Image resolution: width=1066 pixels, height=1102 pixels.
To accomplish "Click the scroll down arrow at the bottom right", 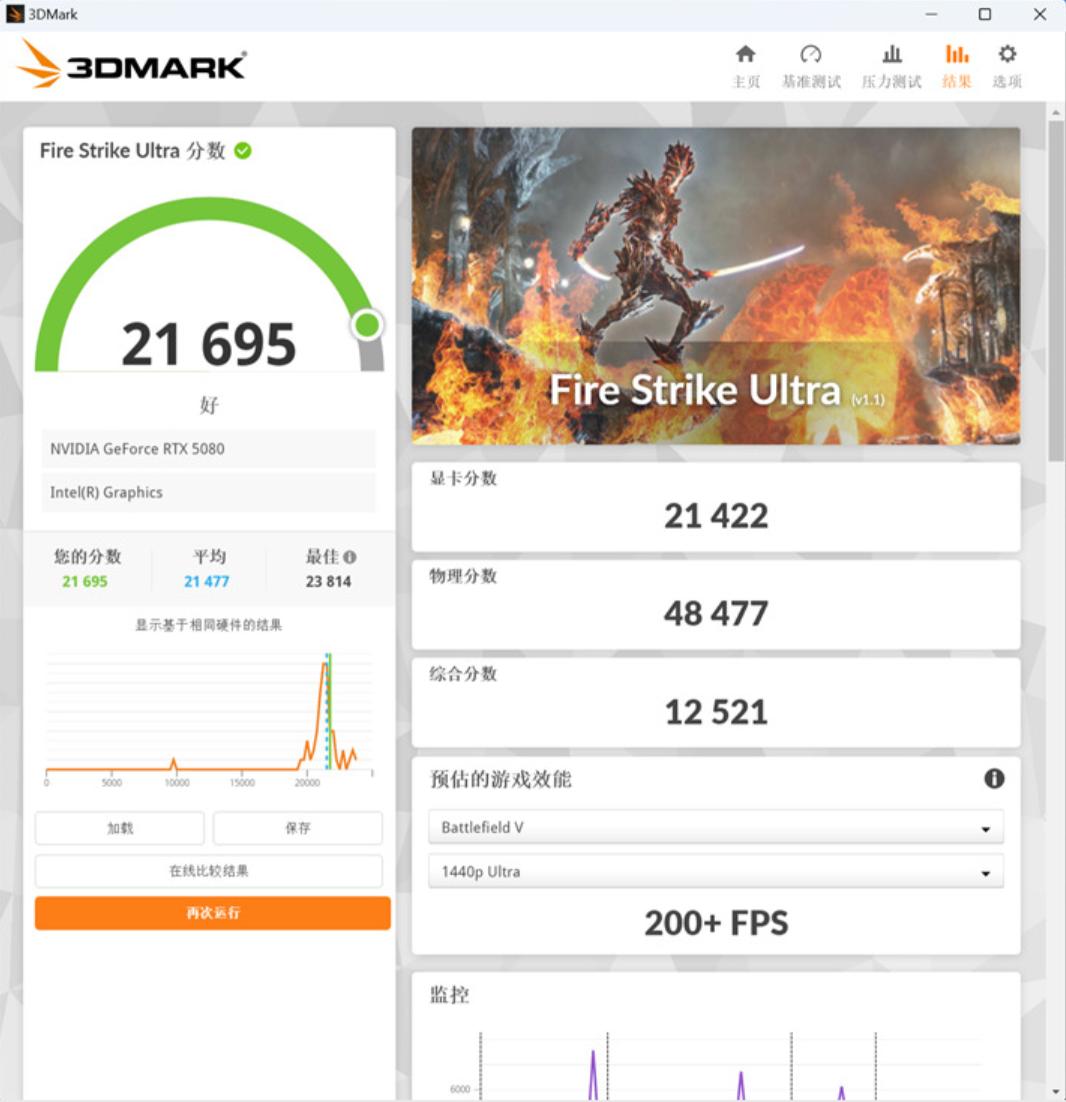I will click(x=1055, y=1092).
